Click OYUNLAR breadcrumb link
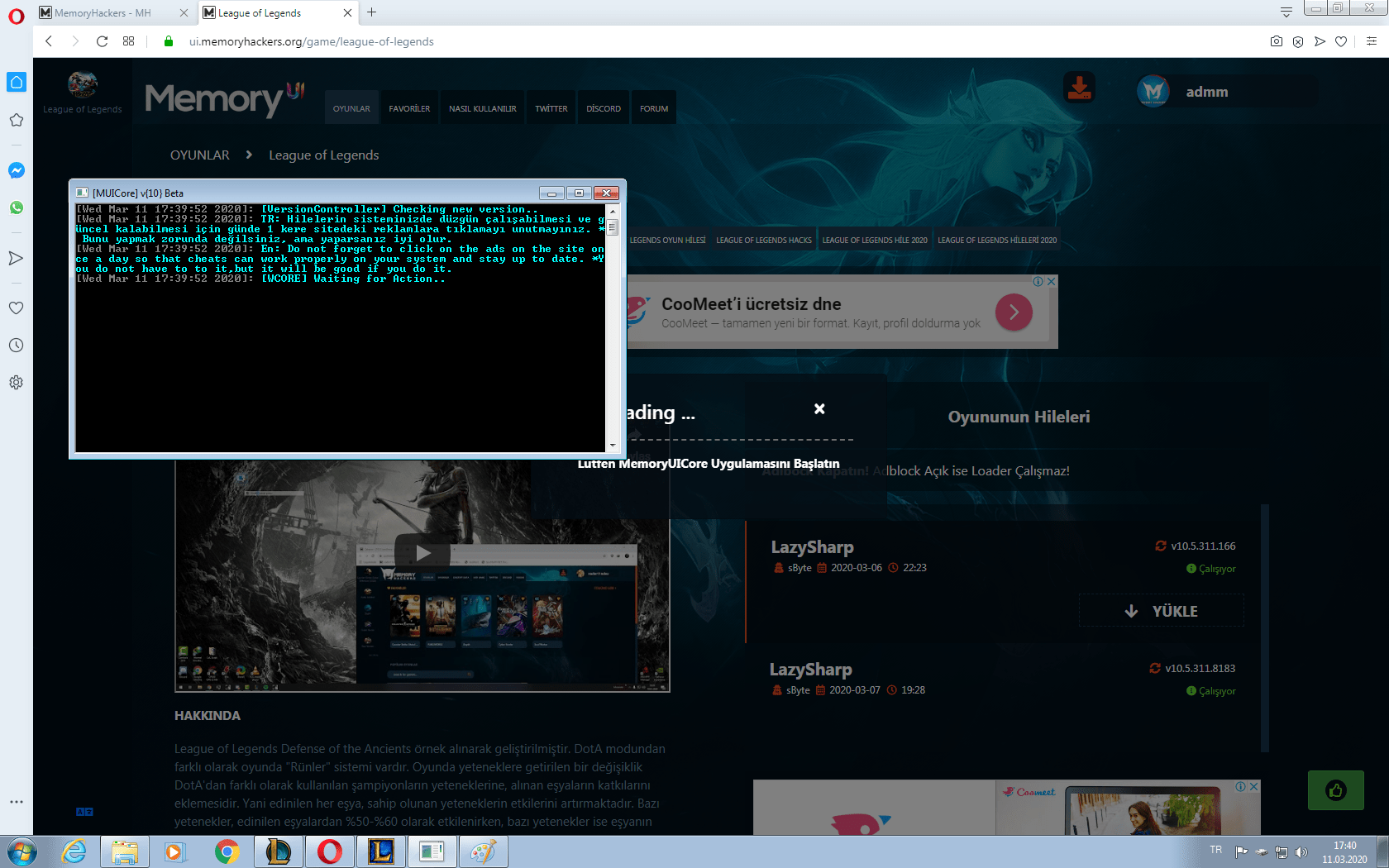Viewport: 1389px width, 868px height. pyautogui.click(x=200, y=155)
